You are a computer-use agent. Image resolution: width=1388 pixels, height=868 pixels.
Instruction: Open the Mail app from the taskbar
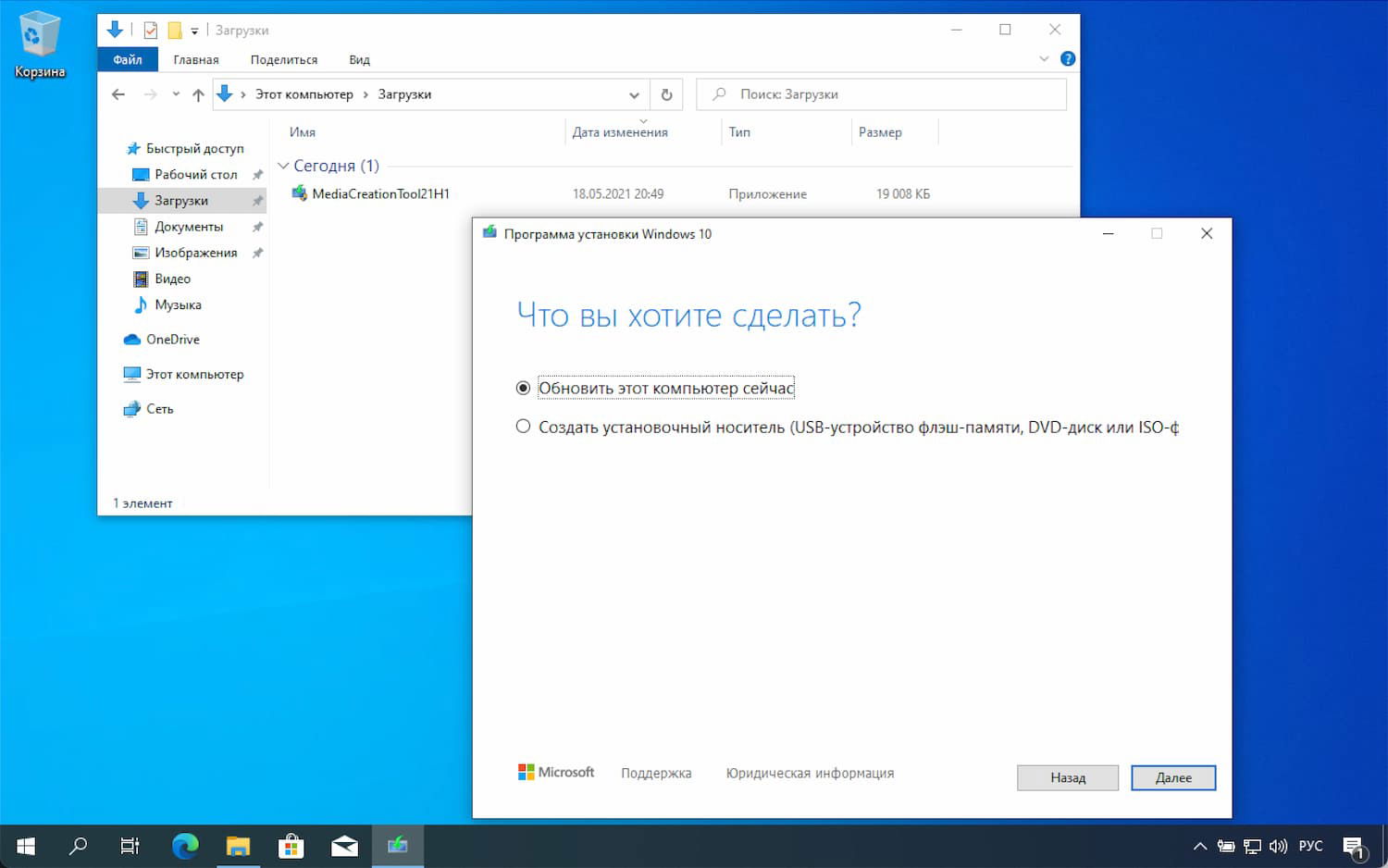pyautogui.click(x=343, y=845)
